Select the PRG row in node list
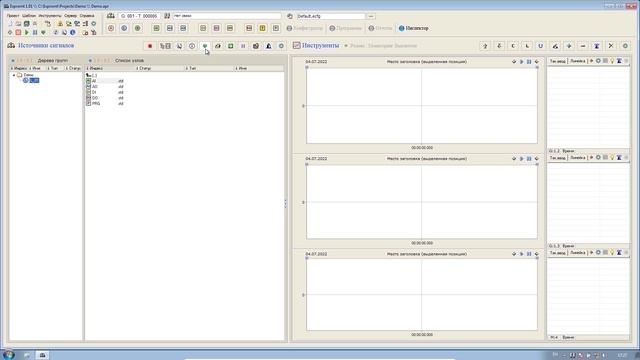Image resolution: width=640 pixels, height=360 pixels. point(105,104)
